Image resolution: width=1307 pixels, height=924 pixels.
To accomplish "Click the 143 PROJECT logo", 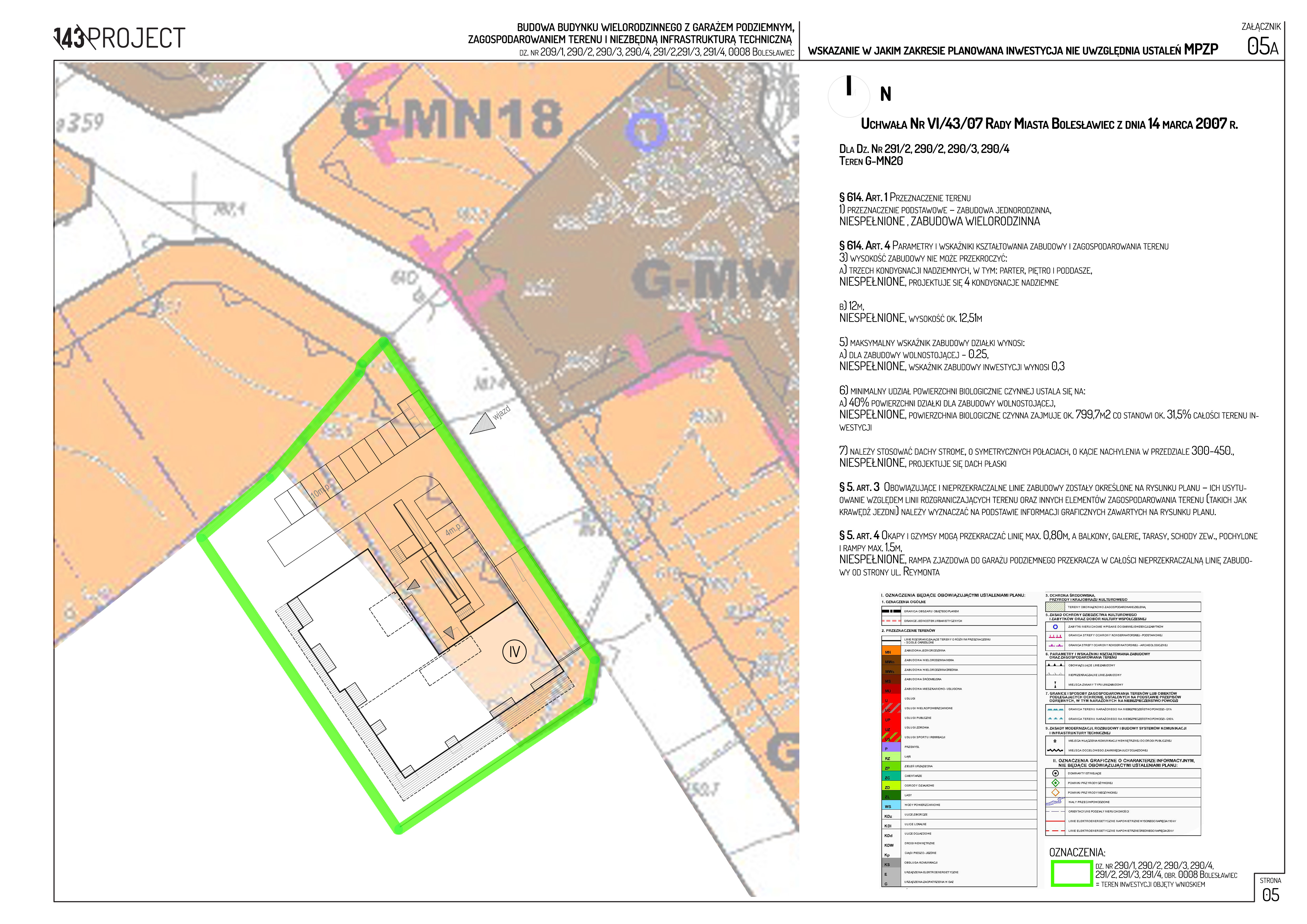I will pyautogui.click(x=120, y=38).
